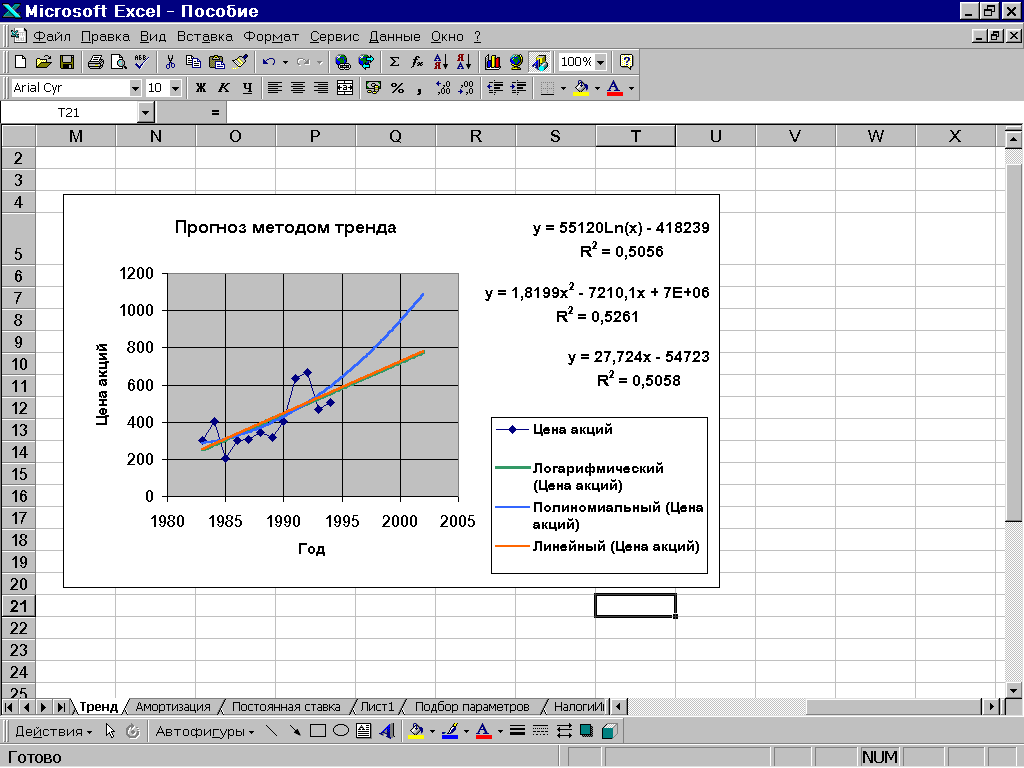This screenshot has width=1024, height=768.
Task: Align text left
Action: pos(274,88)
